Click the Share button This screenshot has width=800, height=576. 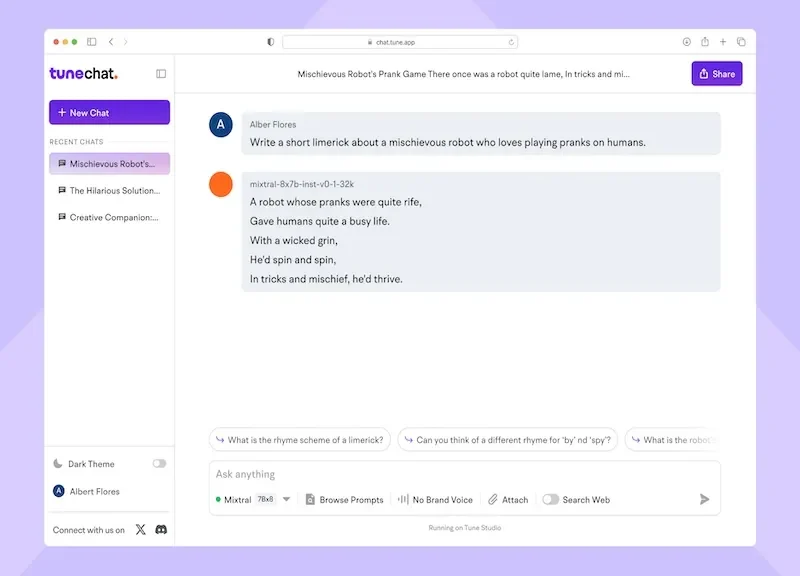click(x=717, y=74)
